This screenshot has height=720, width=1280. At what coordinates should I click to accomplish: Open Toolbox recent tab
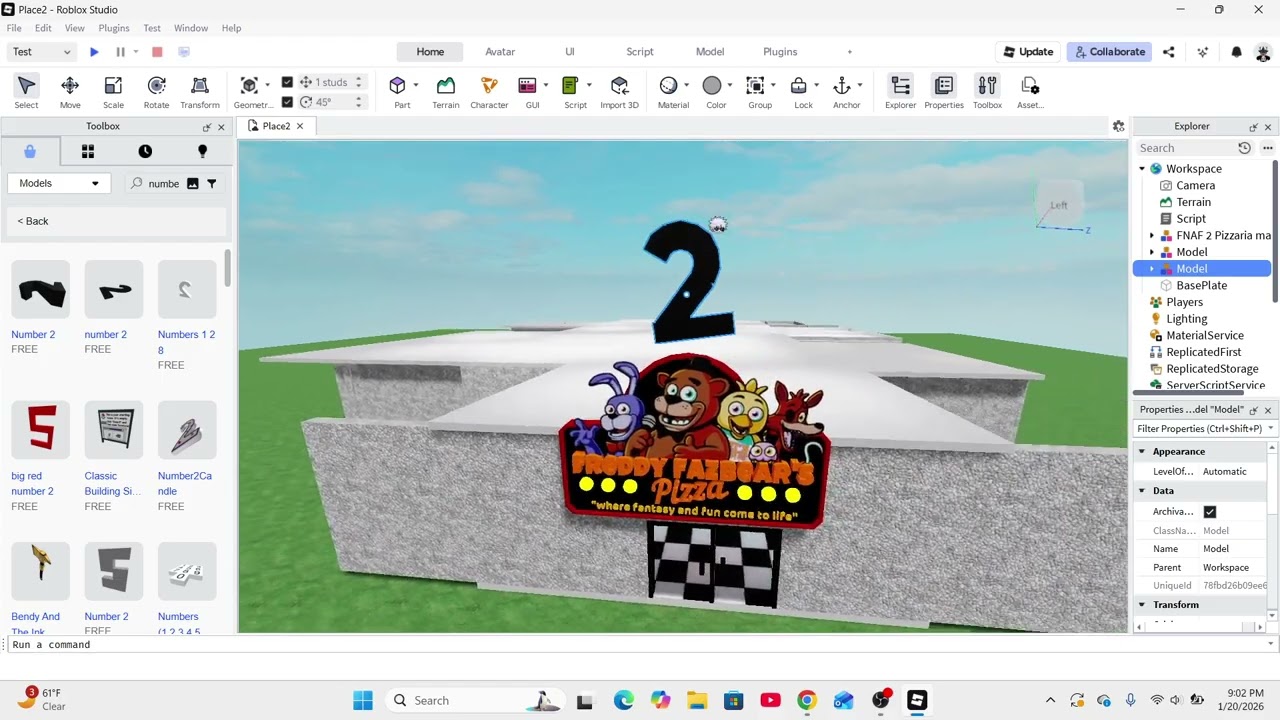click(145, 151)
